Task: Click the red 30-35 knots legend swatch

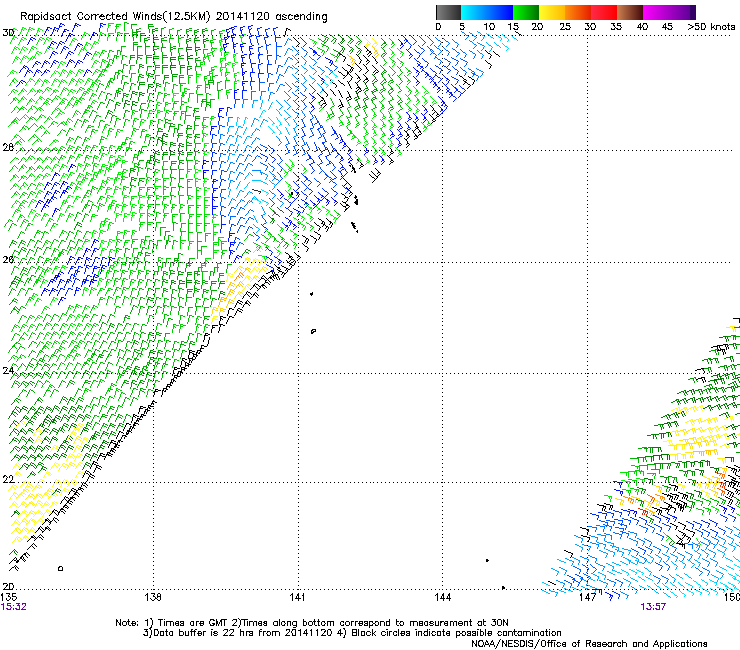Action: coord(604,12)
